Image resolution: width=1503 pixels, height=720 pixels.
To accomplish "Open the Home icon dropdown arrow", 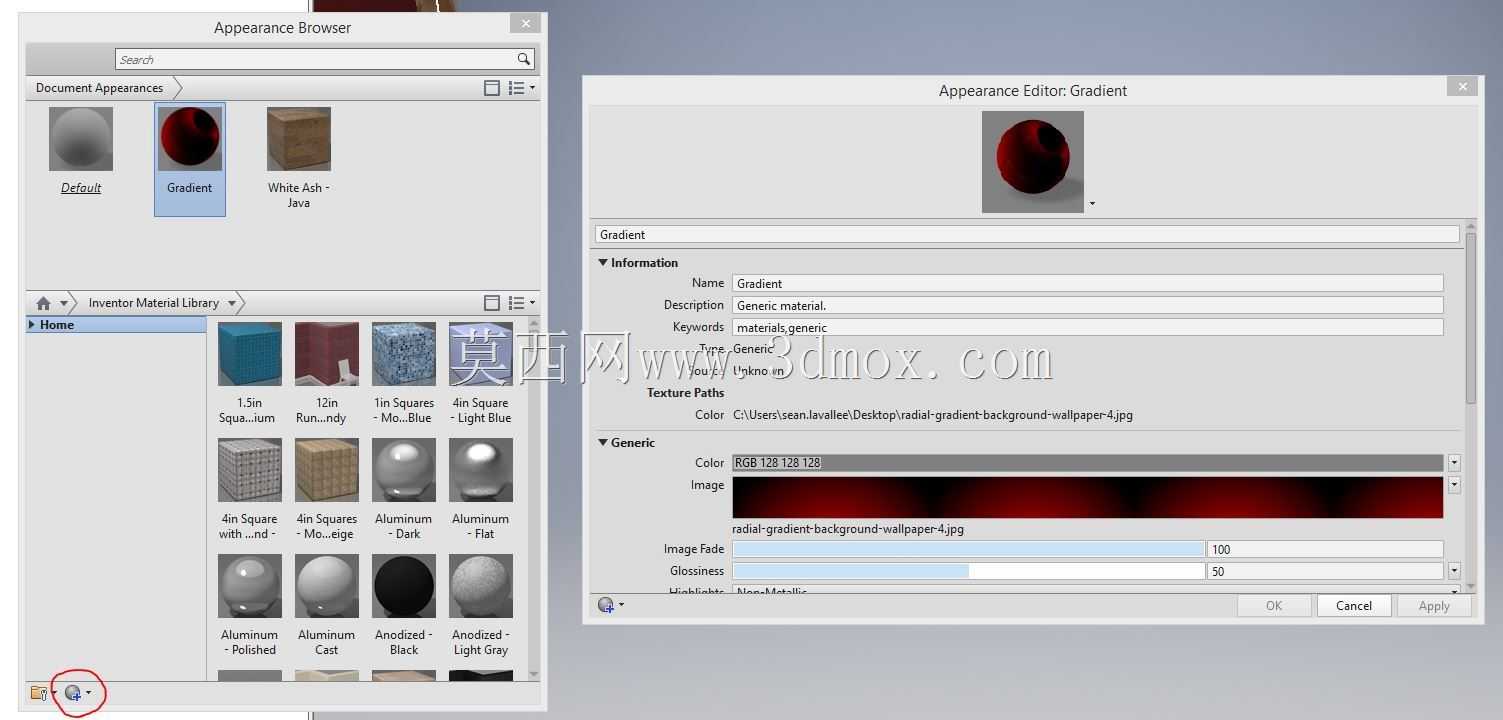I will coord(63,303).
